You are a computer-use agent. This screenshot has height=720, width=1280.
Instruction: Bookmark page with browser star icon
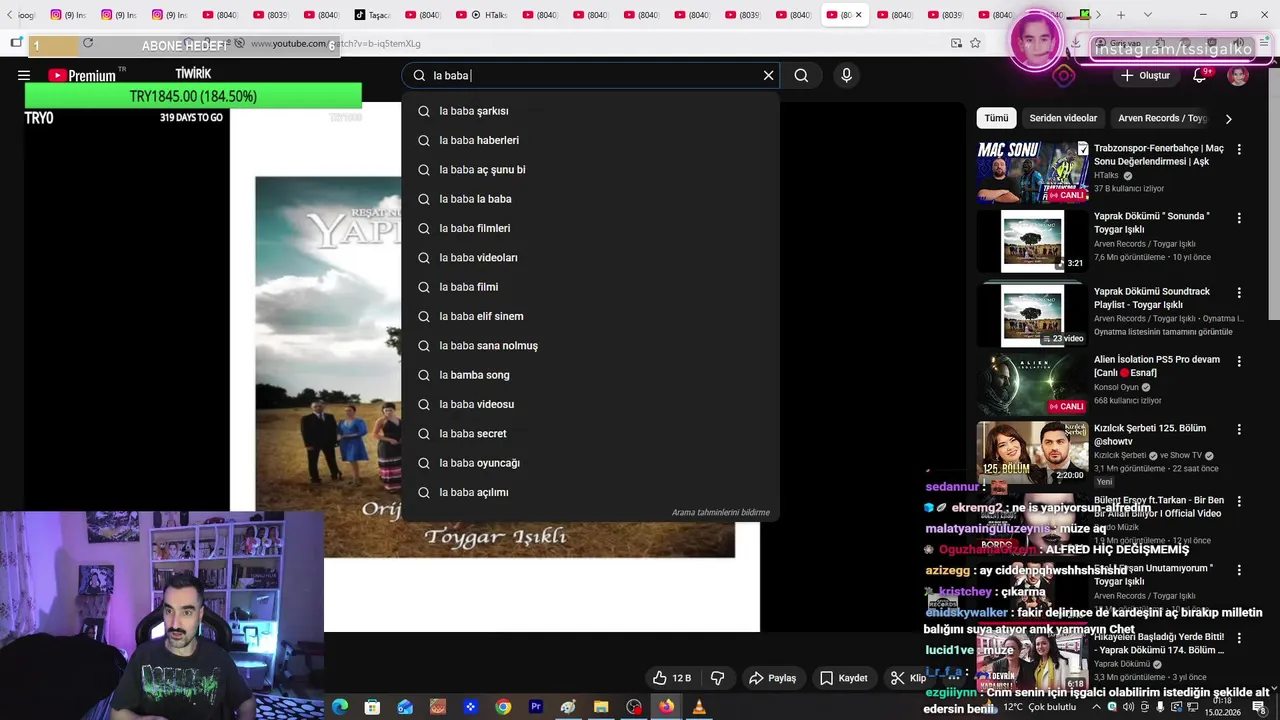[x=975, y=43]
